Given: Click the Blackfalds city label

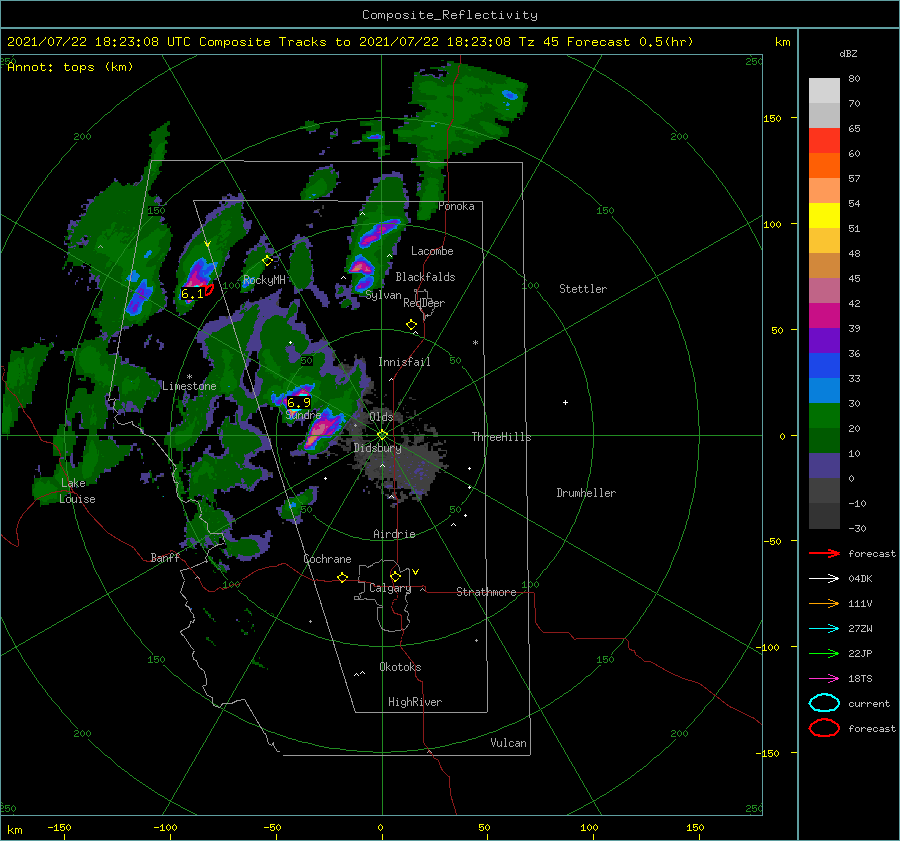Looking at the screenshot, I should (425, 277).
